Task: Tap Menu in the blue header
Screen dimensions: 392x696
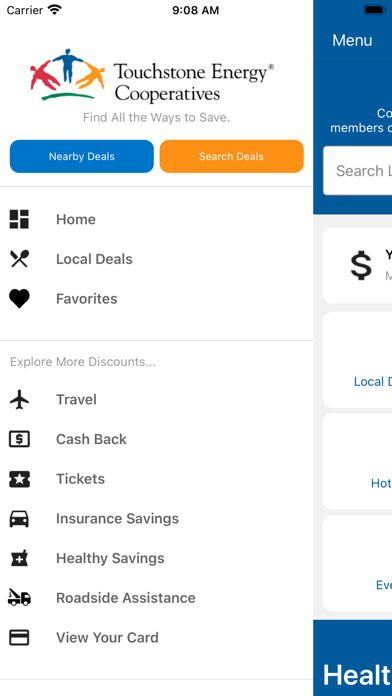Action: pyautogui.click(x=352, y=40)
